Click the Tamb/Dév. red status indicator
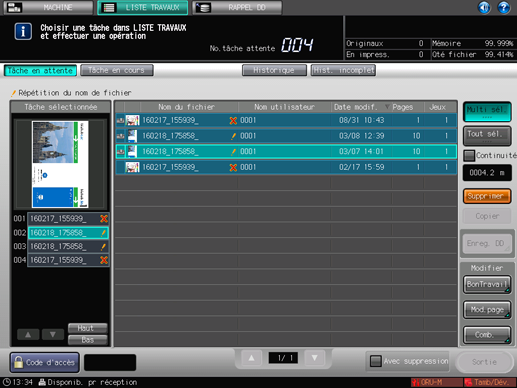Viewport: 517px width, 388px height. click(490, 382)
